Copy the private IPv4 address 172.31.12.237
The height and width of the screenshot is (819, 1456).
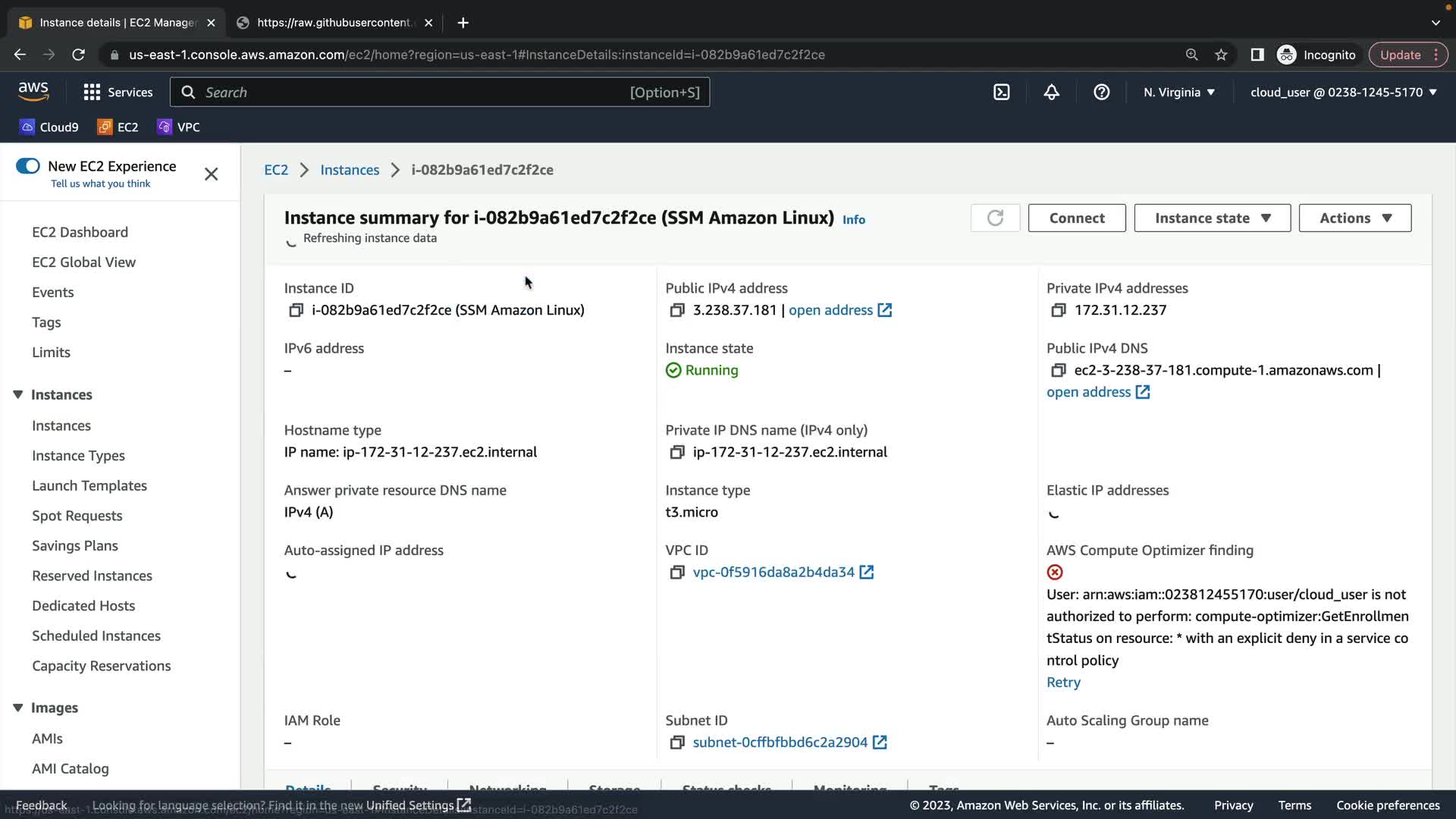(1058, 310)
